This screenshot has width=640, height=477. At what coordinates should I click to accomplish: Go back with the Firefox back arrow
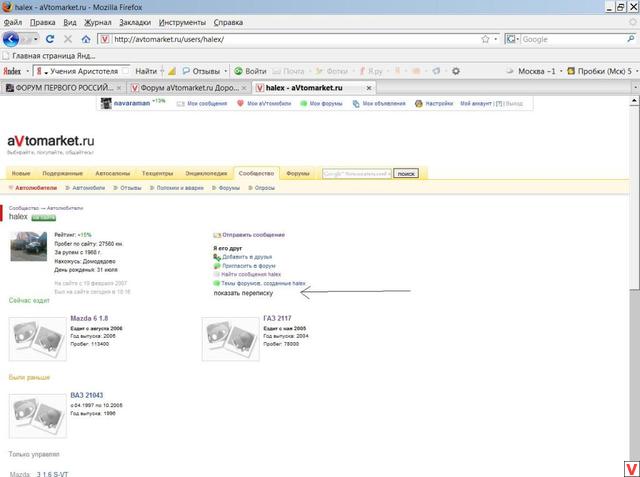pyautogui.click(x=11, y=39)
